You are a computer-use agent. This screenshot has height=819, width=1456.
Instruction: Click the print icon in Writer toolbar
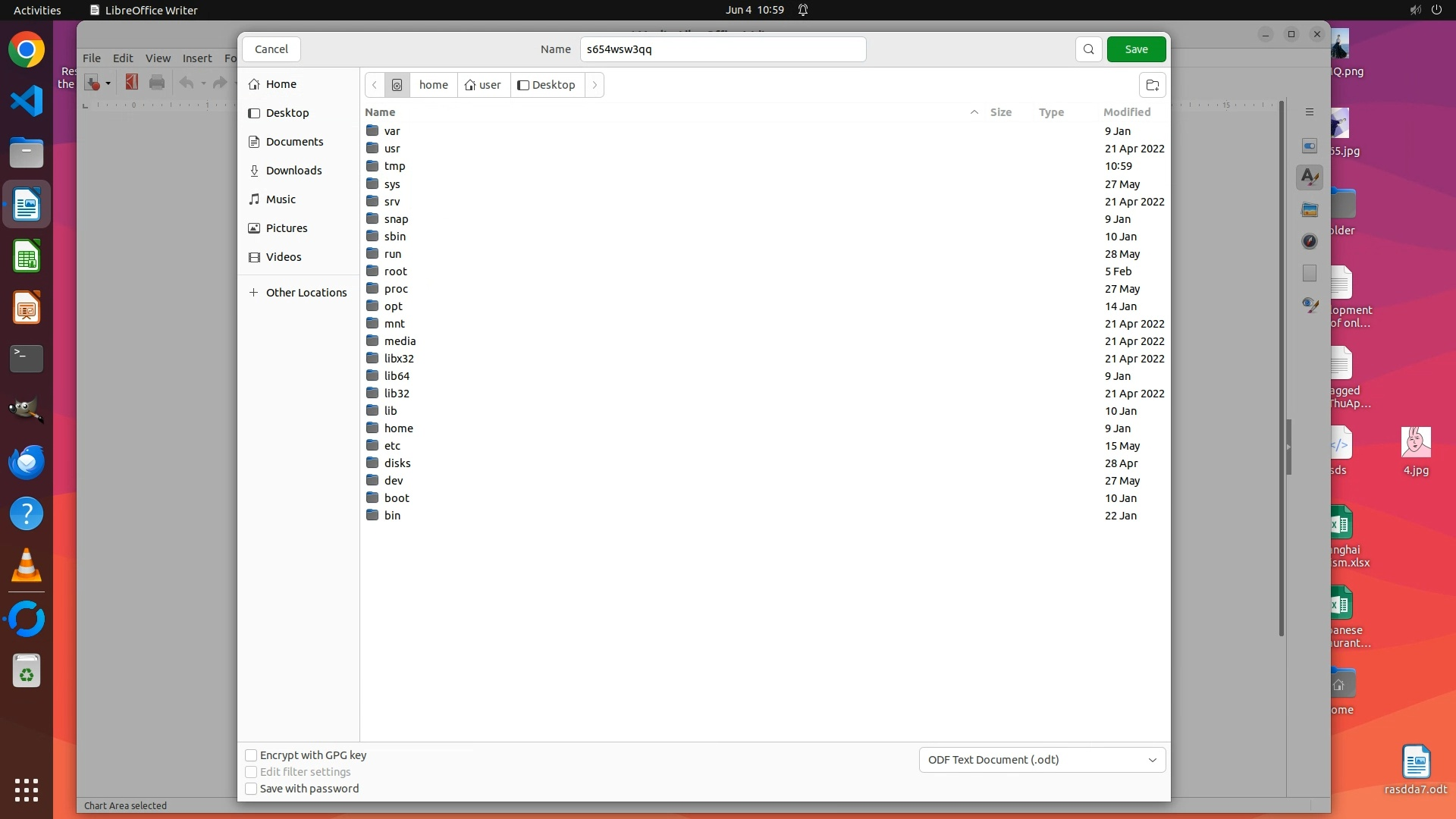157,83
